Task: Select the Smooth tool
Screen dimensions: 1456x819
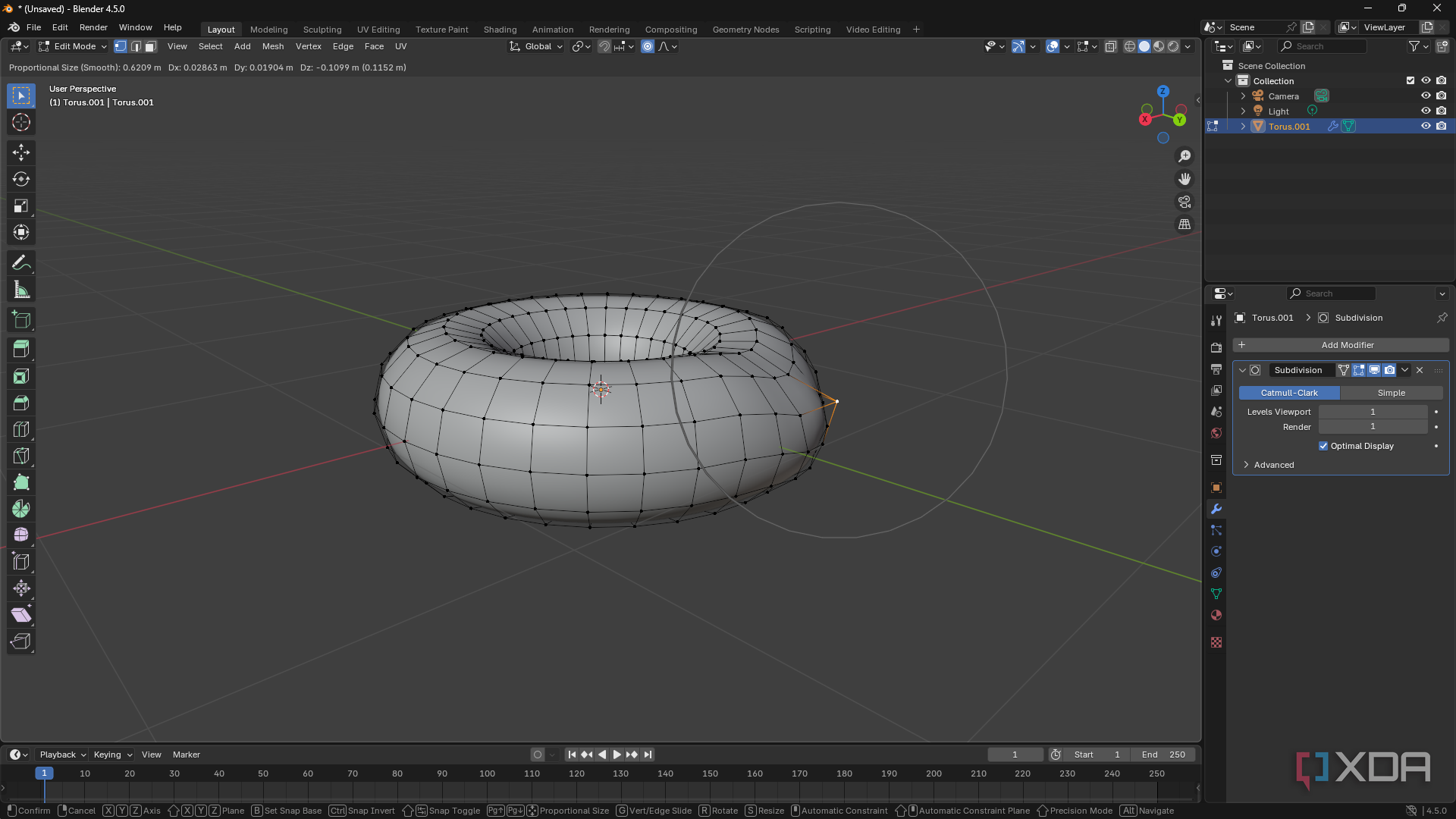Action: [21, 535]
